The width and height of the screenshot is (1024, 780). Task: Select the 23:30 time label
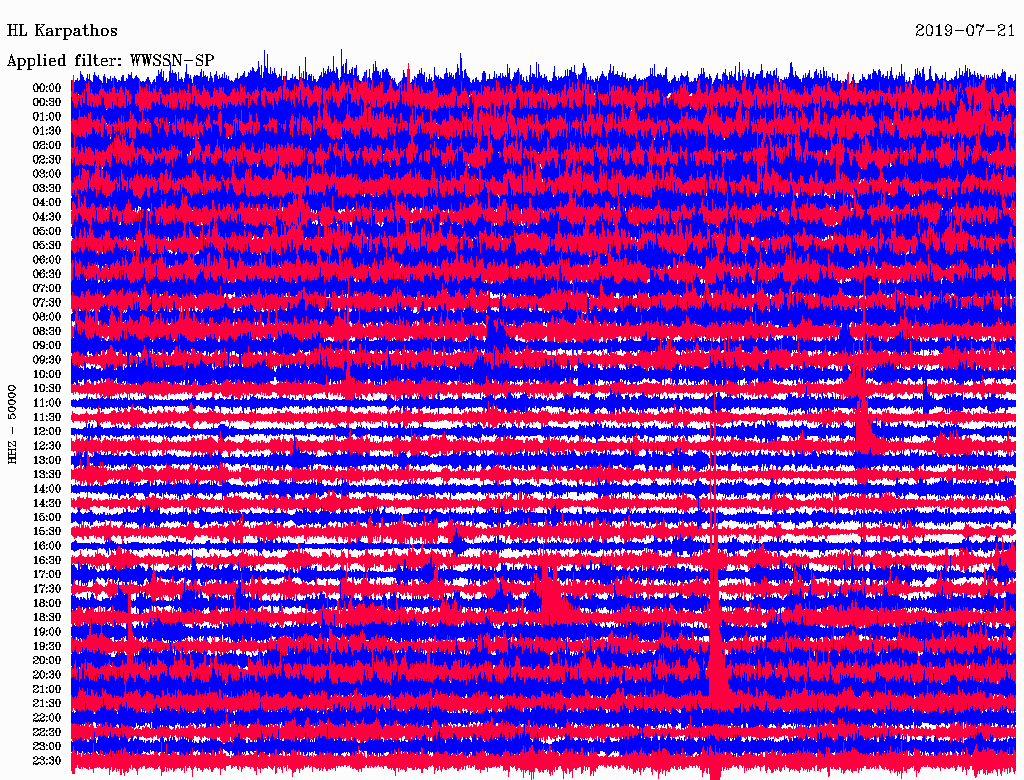(x=47, y=761)
